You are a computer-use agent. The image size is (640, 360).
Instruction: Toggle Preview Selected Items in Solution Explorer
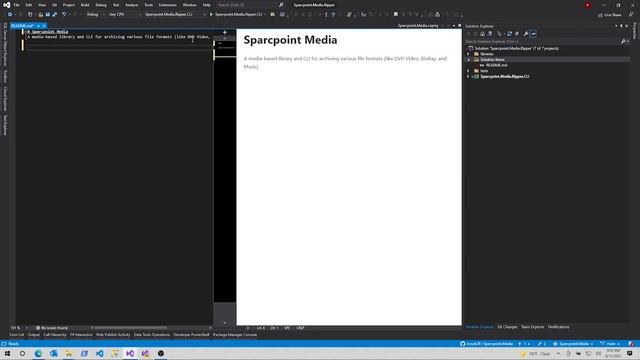tap(533, 34)
